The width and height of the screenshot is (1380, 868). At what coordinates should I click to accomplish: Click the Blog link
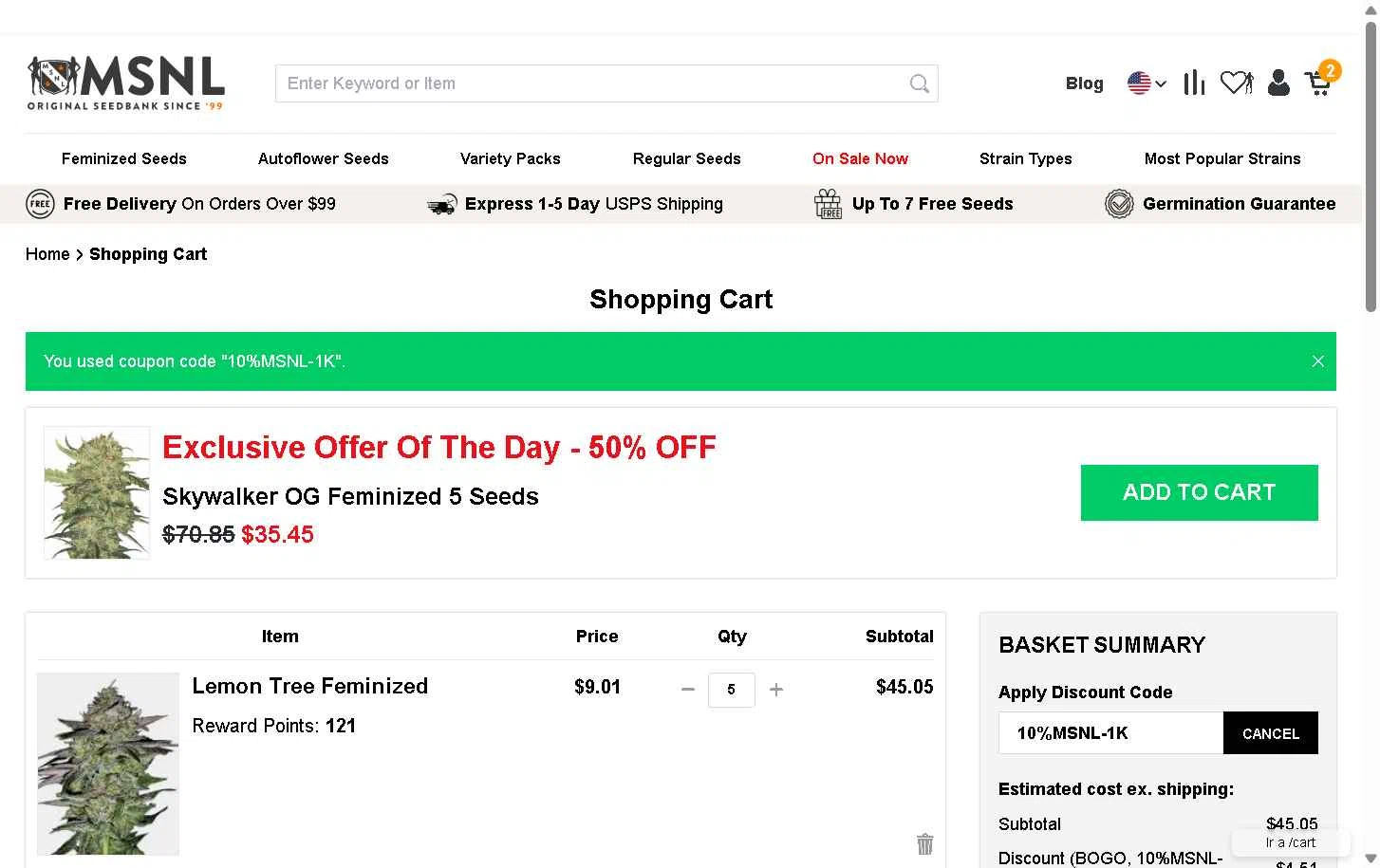[x=1084, y=83]
